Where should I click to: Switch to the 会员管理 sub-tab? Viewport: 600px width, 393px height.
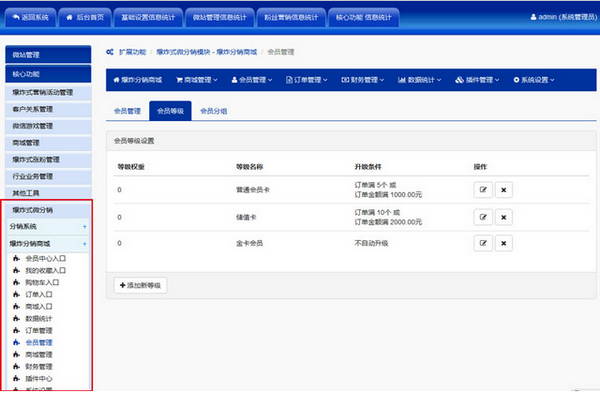(127, 111)
